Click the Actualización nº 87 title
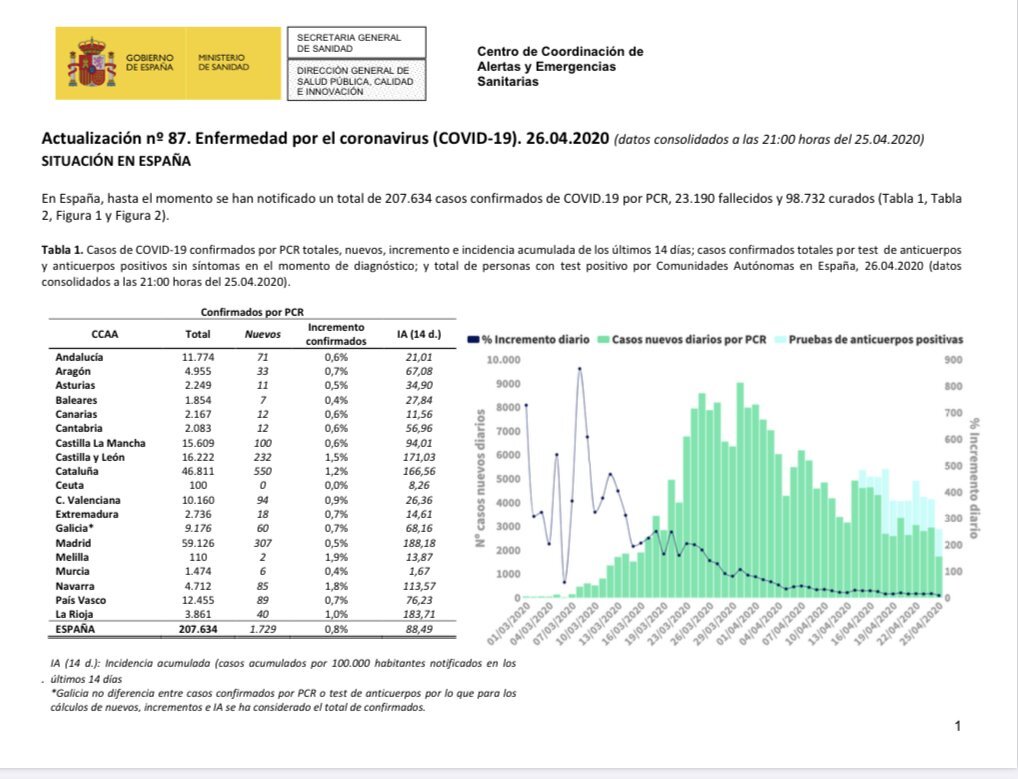1018x779 pixels. (x=325, y=139)
